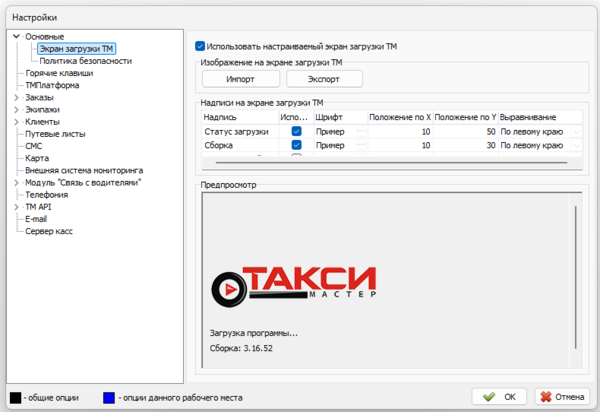The image size is (600, 412).
Task: Click the black общие опции color swatch
Action: click(x=15, y=397)
